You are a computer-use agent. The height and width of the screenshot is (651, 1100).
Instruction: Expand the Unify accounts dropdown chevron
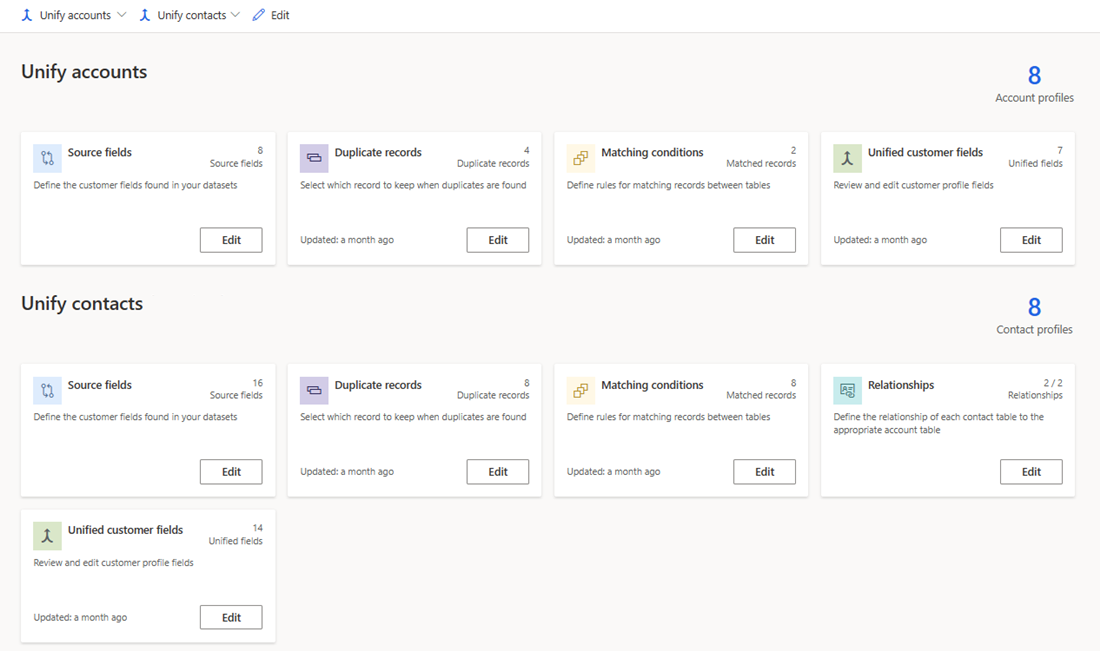click(x=122, y=15)
